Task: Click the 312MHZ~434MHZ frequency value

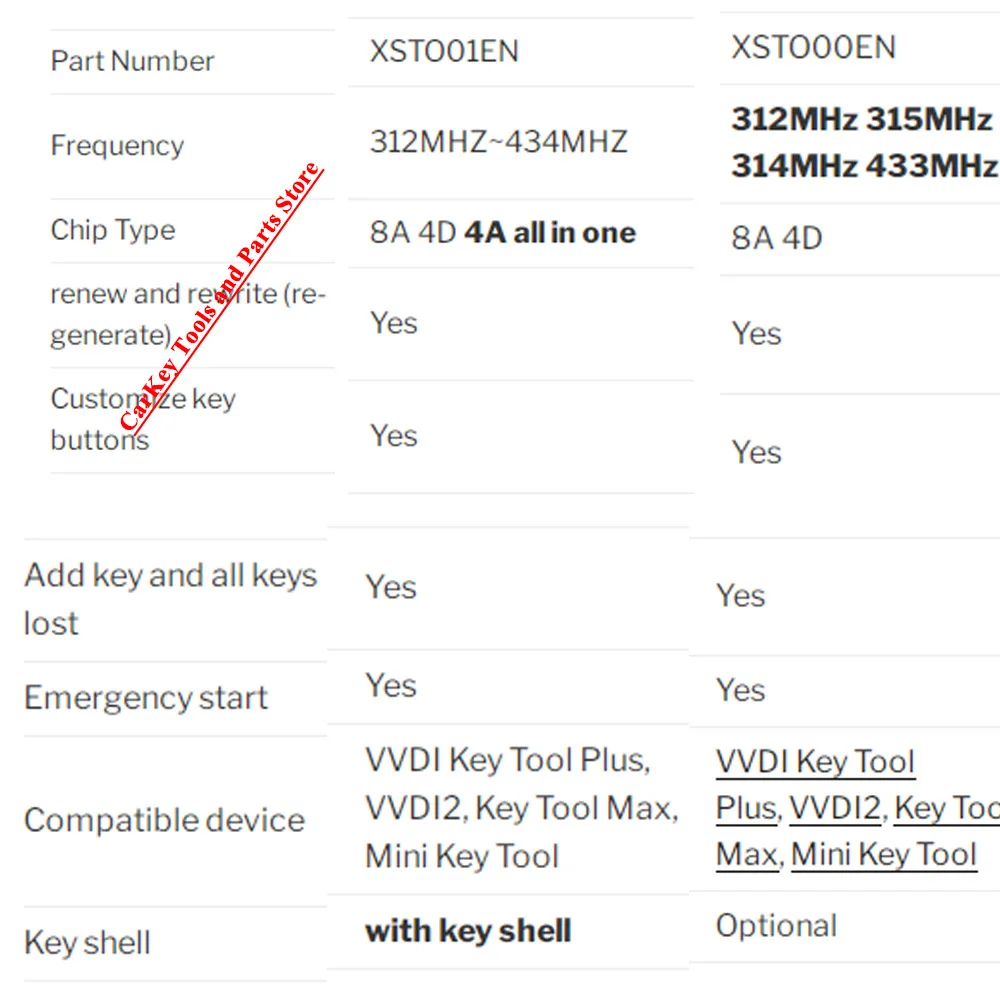Action: point(499,142)
